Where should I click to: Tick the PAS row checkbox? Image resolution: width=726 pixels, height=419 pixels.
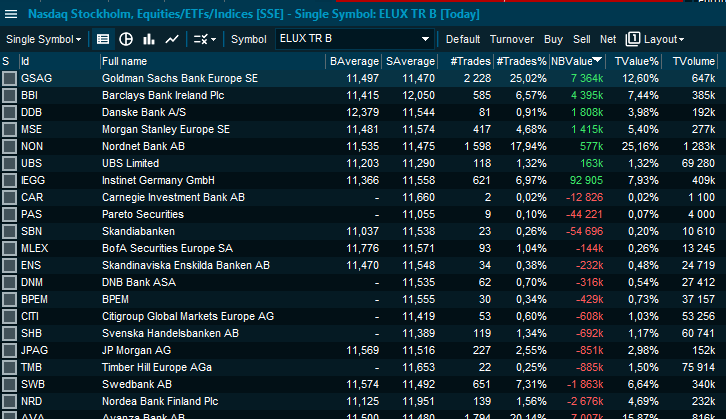(x=9, y=214)
